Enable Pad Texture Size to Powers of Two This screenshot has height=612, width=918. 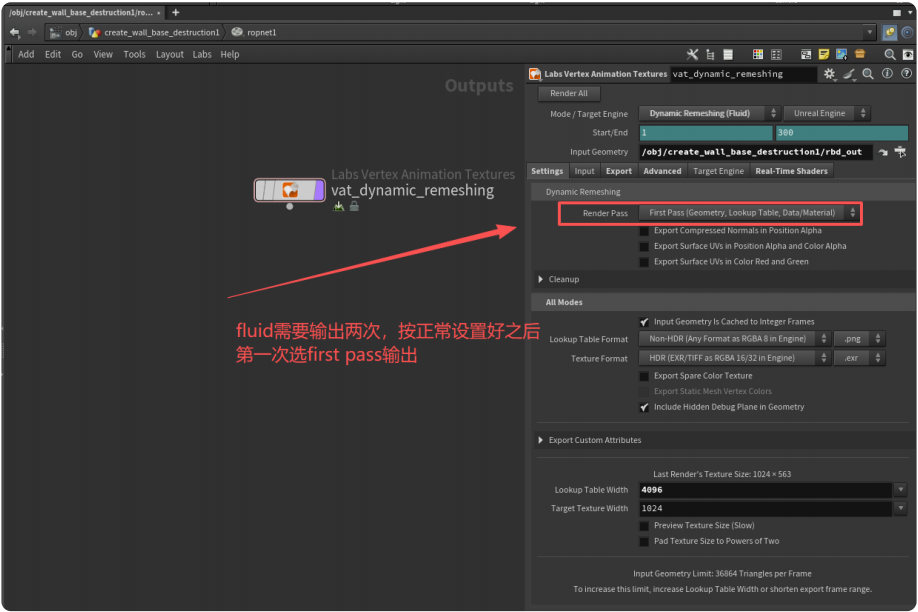tap(644, 541)
